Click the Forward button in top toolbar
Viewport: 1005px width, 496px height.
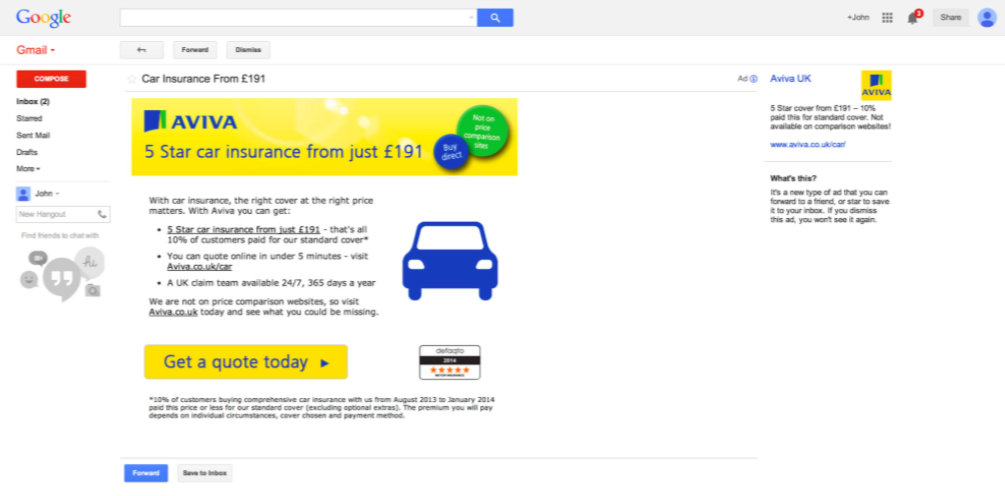tap(195, 49)
